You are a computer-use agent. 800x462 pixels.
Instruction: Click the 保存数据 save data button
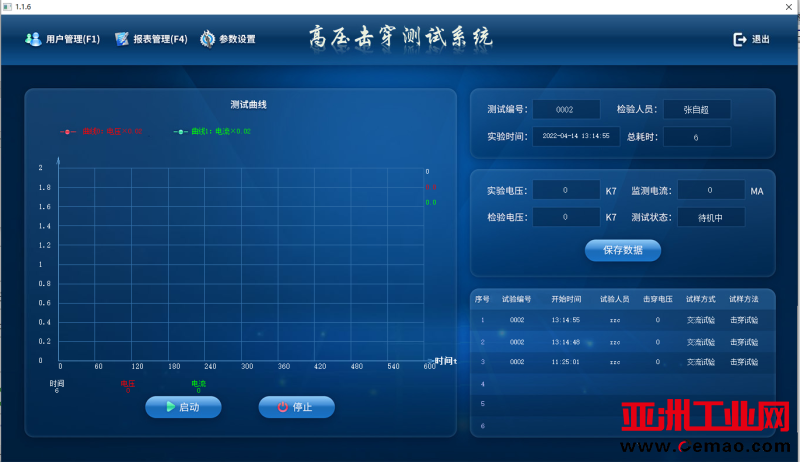click(x=622, y=250)
